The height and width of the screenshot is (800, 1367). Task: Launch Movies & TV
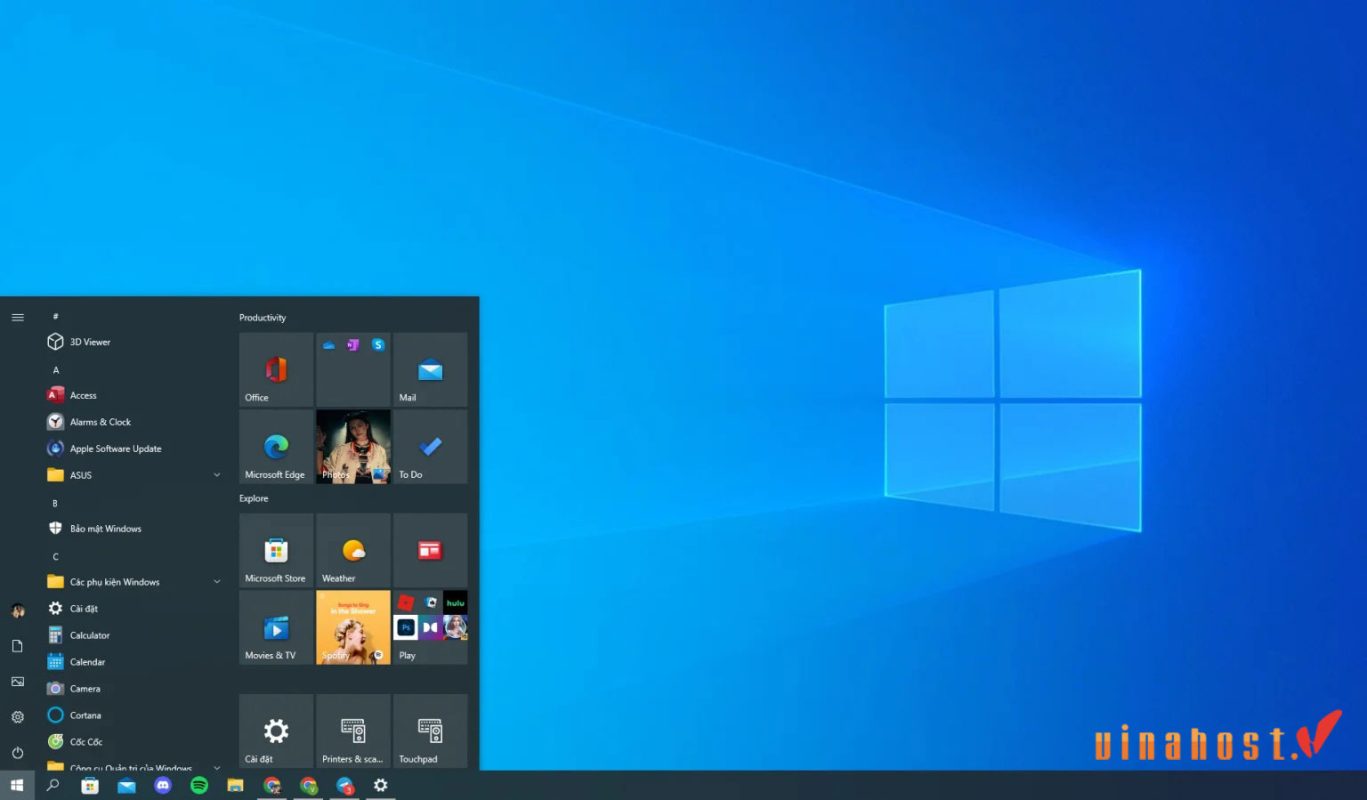(275, 628)
